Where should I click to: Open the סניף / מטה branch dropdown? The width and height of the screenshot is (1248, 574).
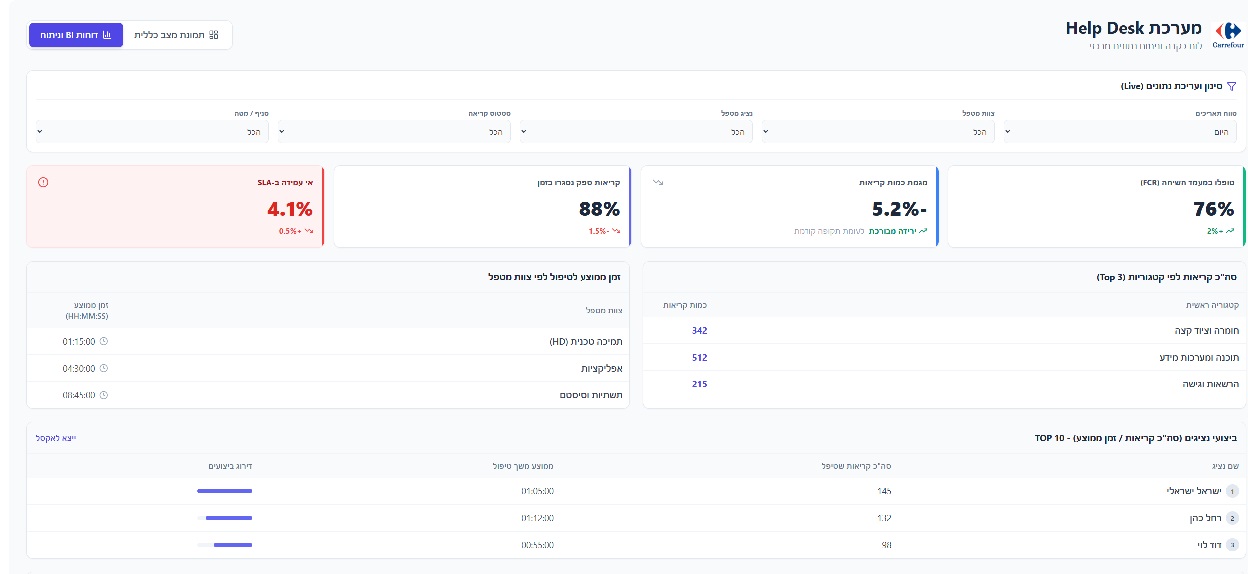point(155,132)
